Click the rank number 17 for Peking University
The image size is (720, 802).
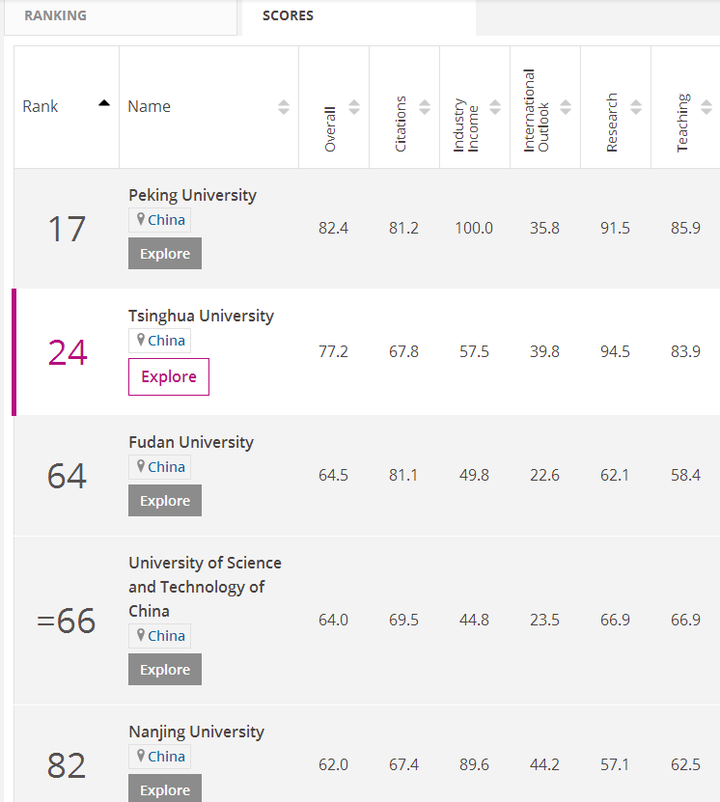(66, 229)
